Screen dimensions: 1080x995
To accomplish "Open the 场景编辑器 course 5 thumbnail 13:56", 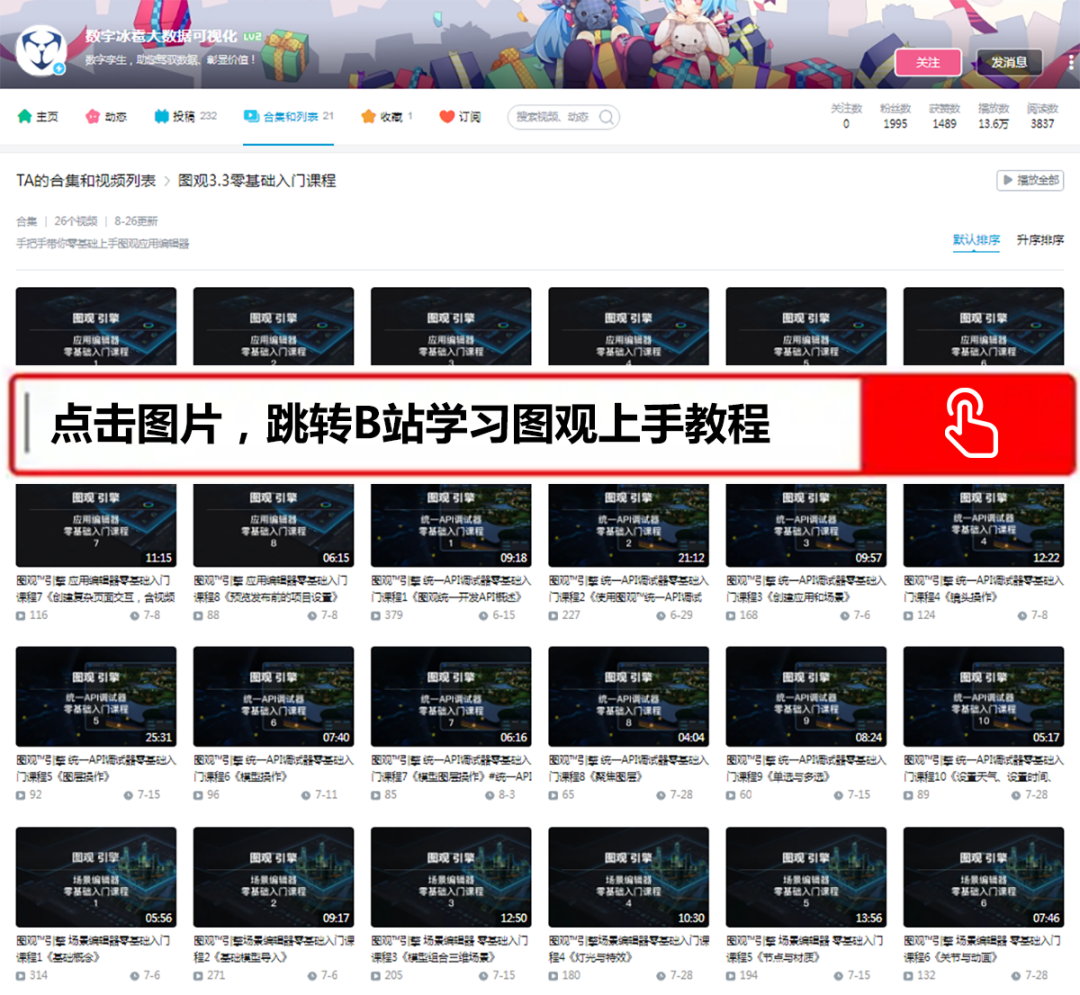I will pos(806,877).
